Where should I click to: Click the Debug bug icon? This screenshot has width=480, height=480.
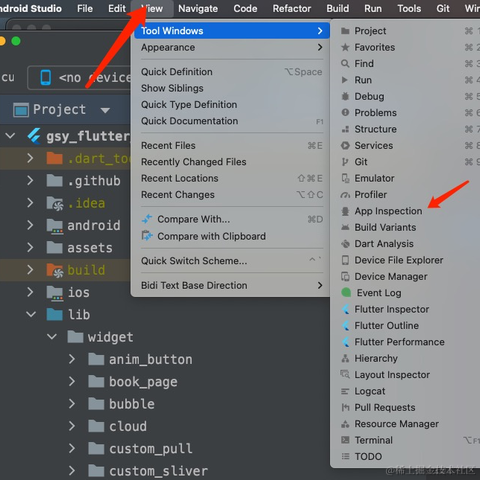345,96
